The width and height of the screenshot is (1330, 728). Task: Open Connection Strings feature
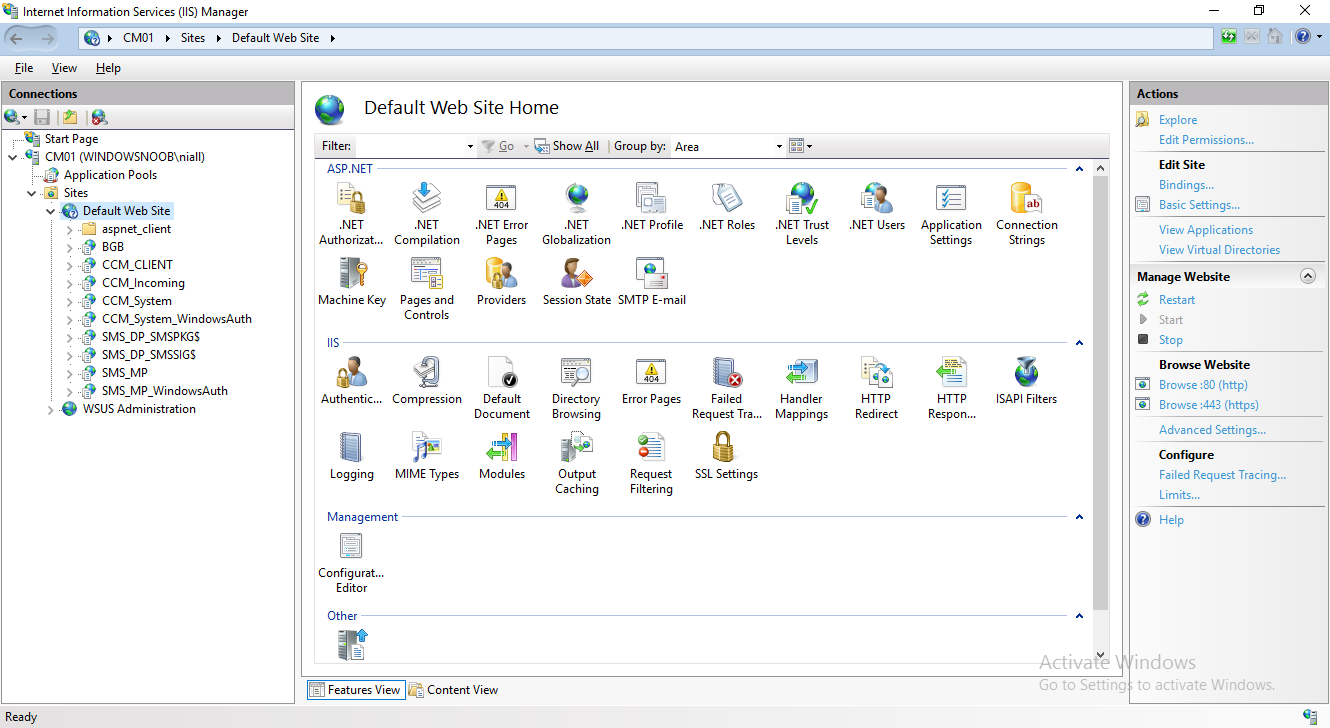[x=1027, y=214]
